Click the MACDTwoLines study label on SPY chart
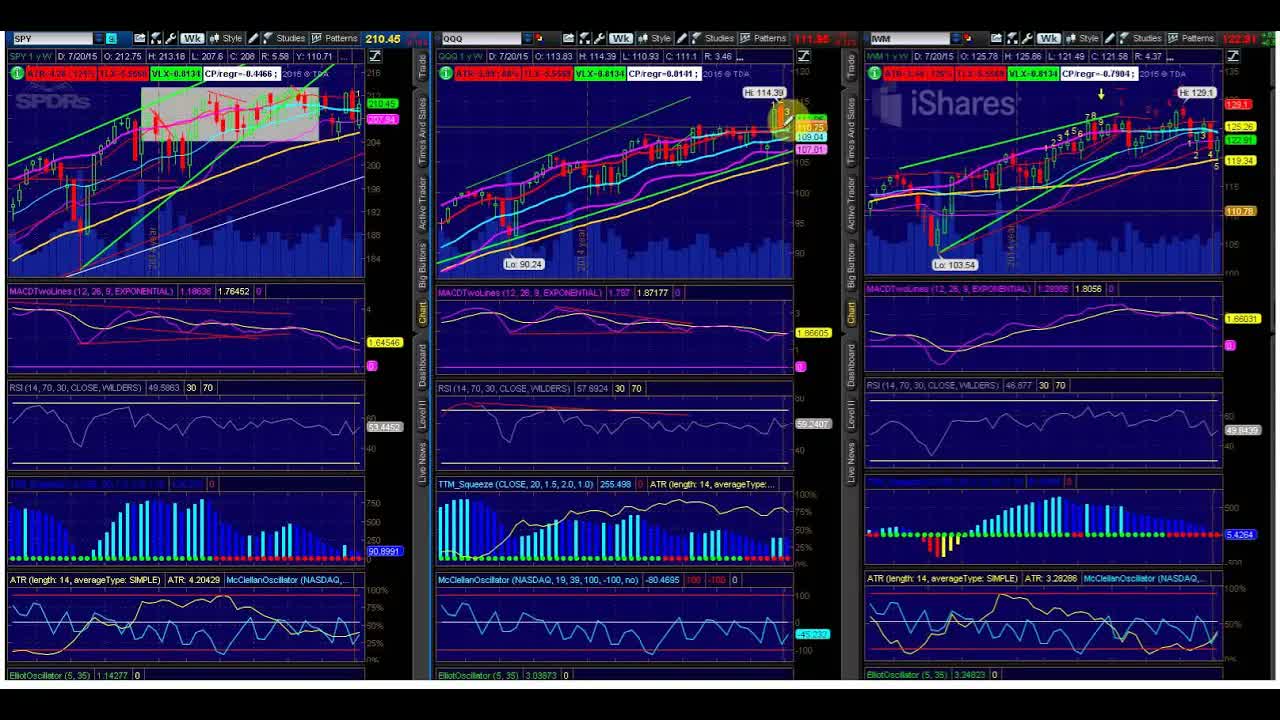This screenshot has width=1280, height=720. [x=91, y=291]
